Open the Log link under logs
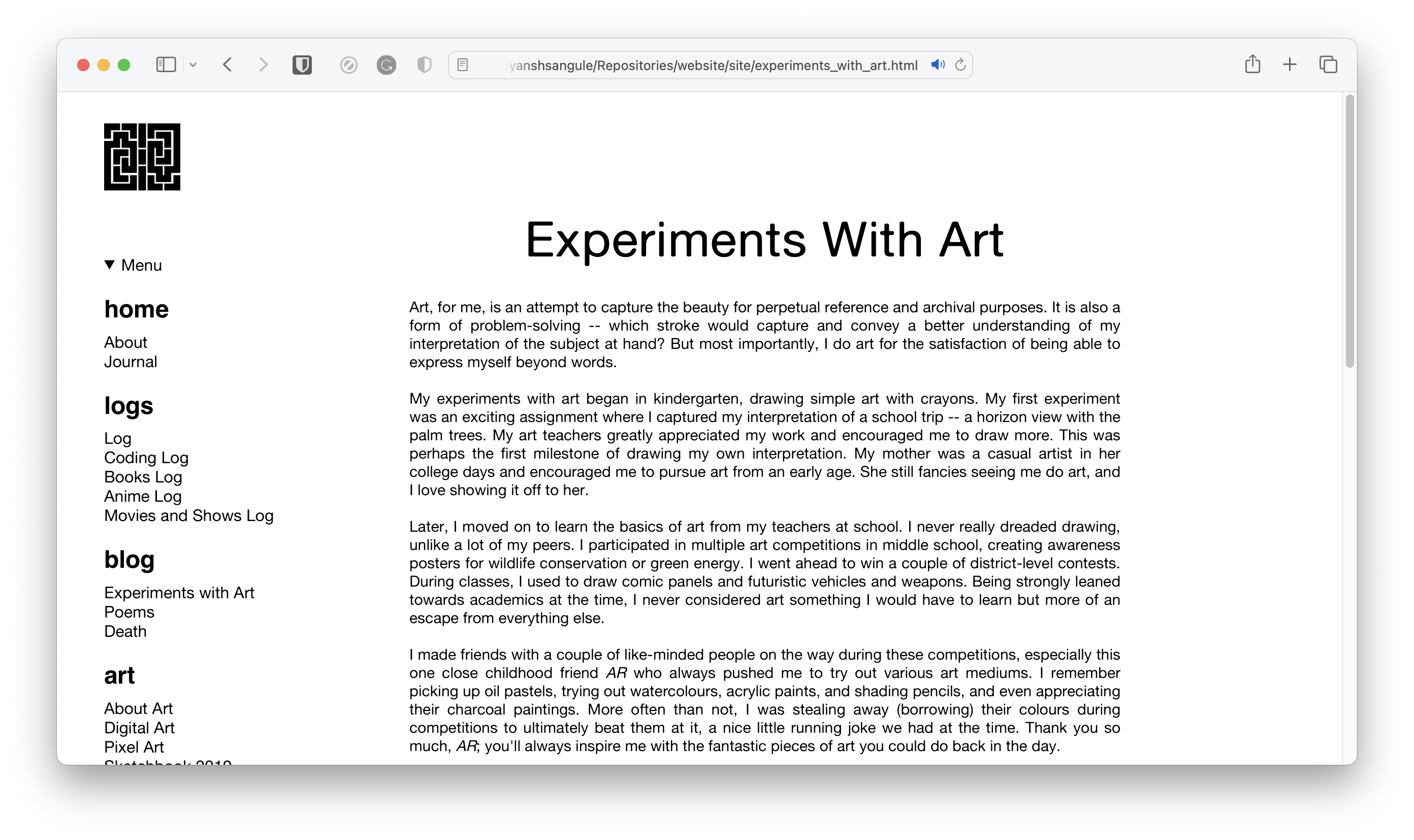The width and height of the screenshot is (1414, 840). [x=118, y=439]
